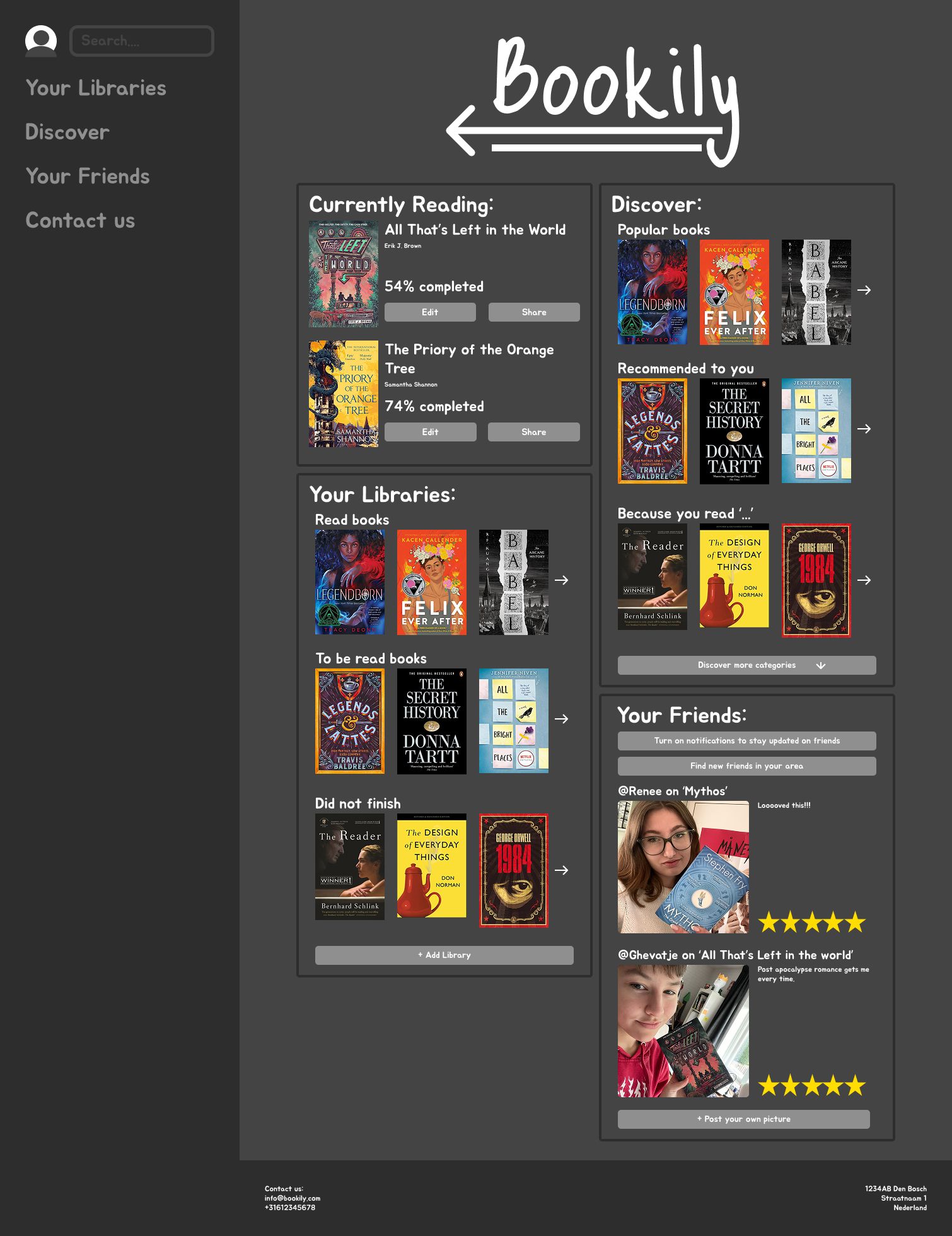Viewport: 952px width, 1236px height.
Task: Share The Priory of the Orange Tree
Action: tap(533, 432)
